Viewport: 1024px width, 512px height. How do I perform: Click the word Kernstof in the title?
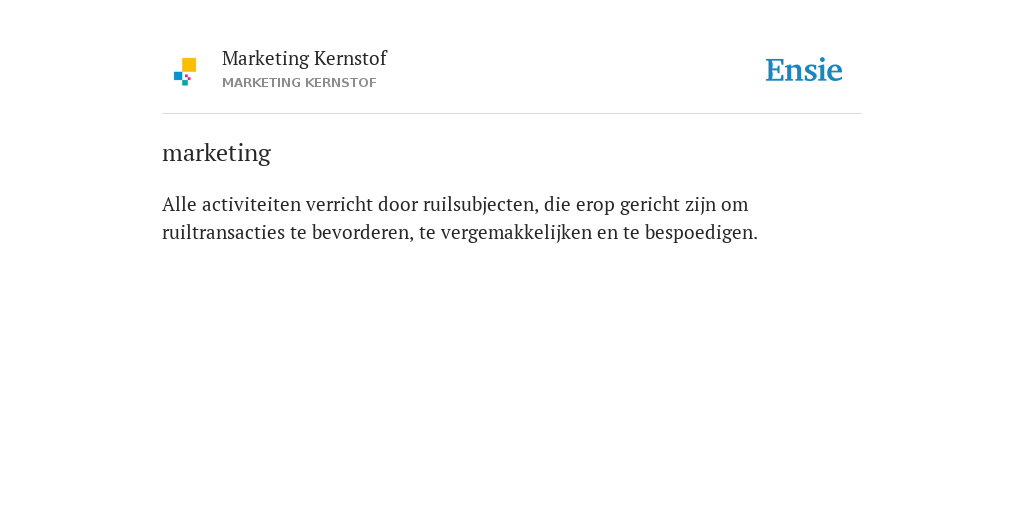[x=350, y=59]
